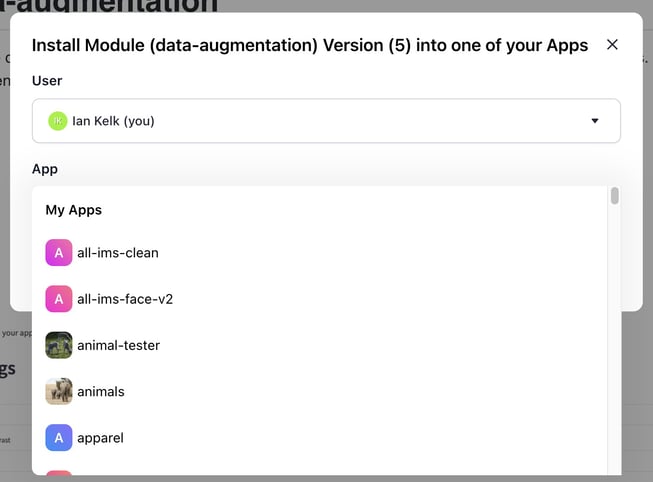653x482 pixels.
Task: Click the 'My Apps' group header
Action: pyautogui.click(x=74, y=210)
